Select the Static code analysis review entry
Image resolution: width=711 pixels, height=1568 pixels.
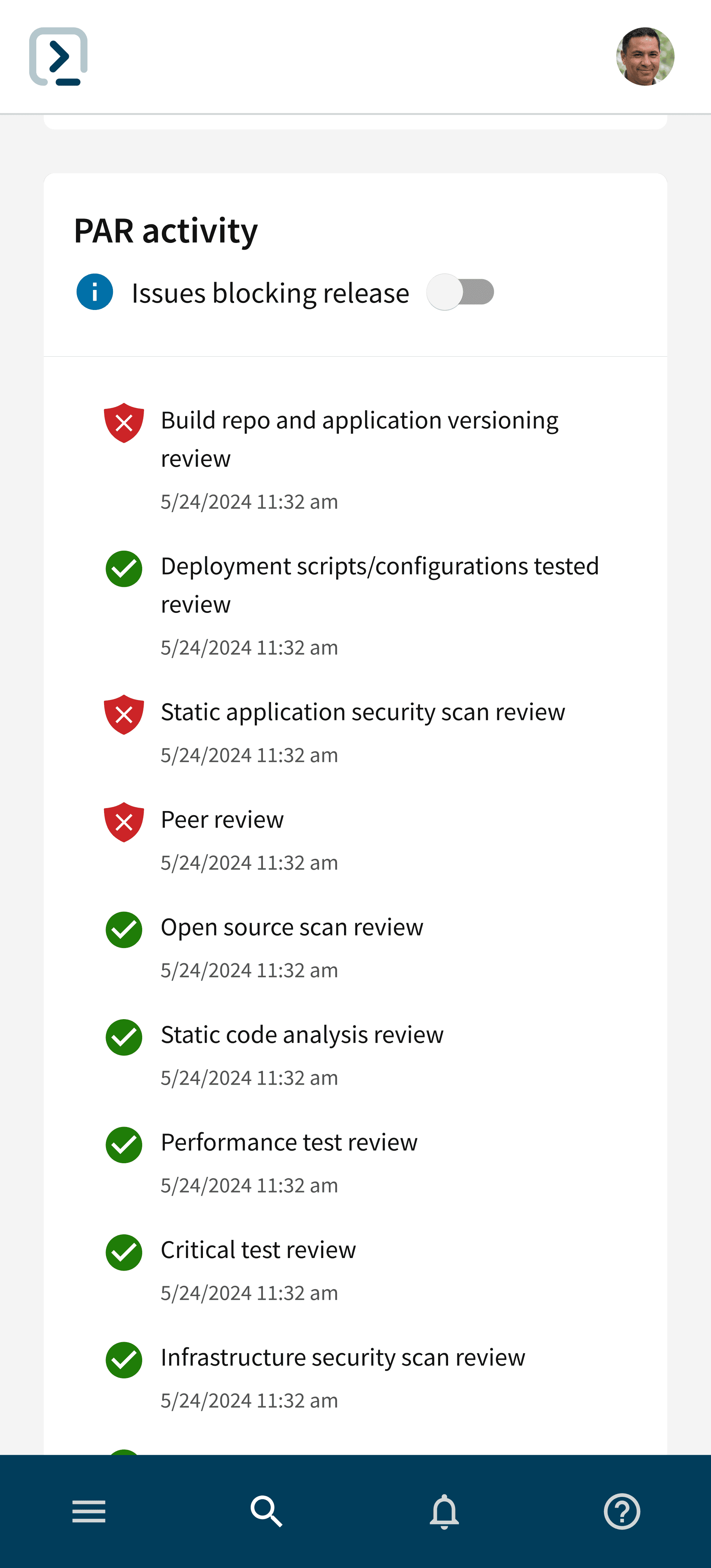(x=302, y=1034)
